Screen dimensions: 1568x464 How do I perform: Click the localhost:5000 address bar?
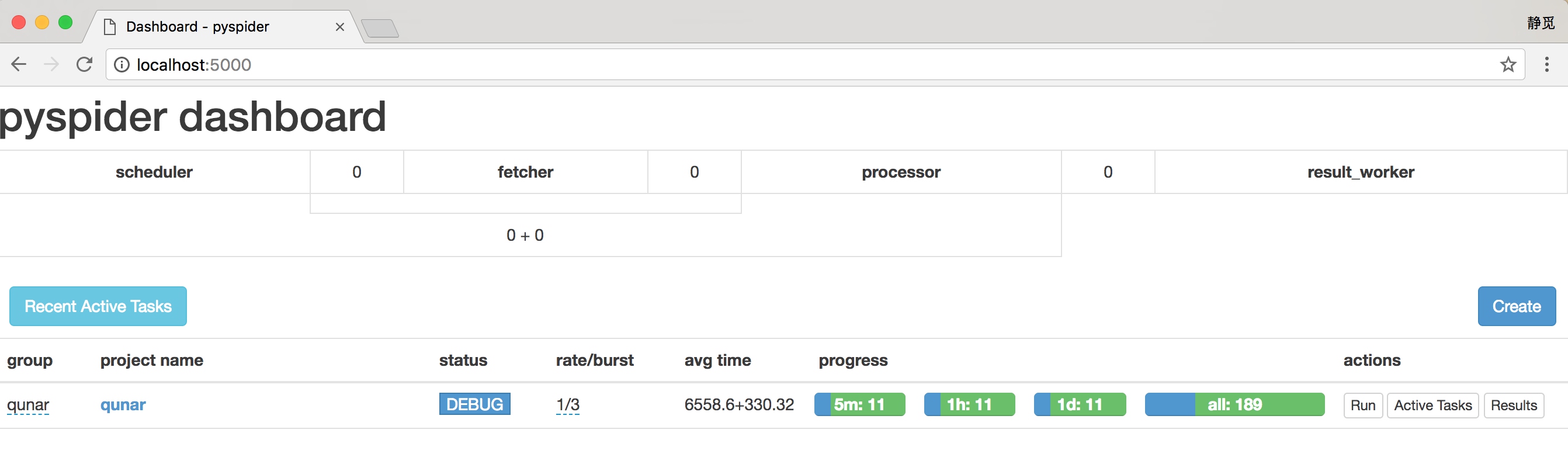[815, 64]
